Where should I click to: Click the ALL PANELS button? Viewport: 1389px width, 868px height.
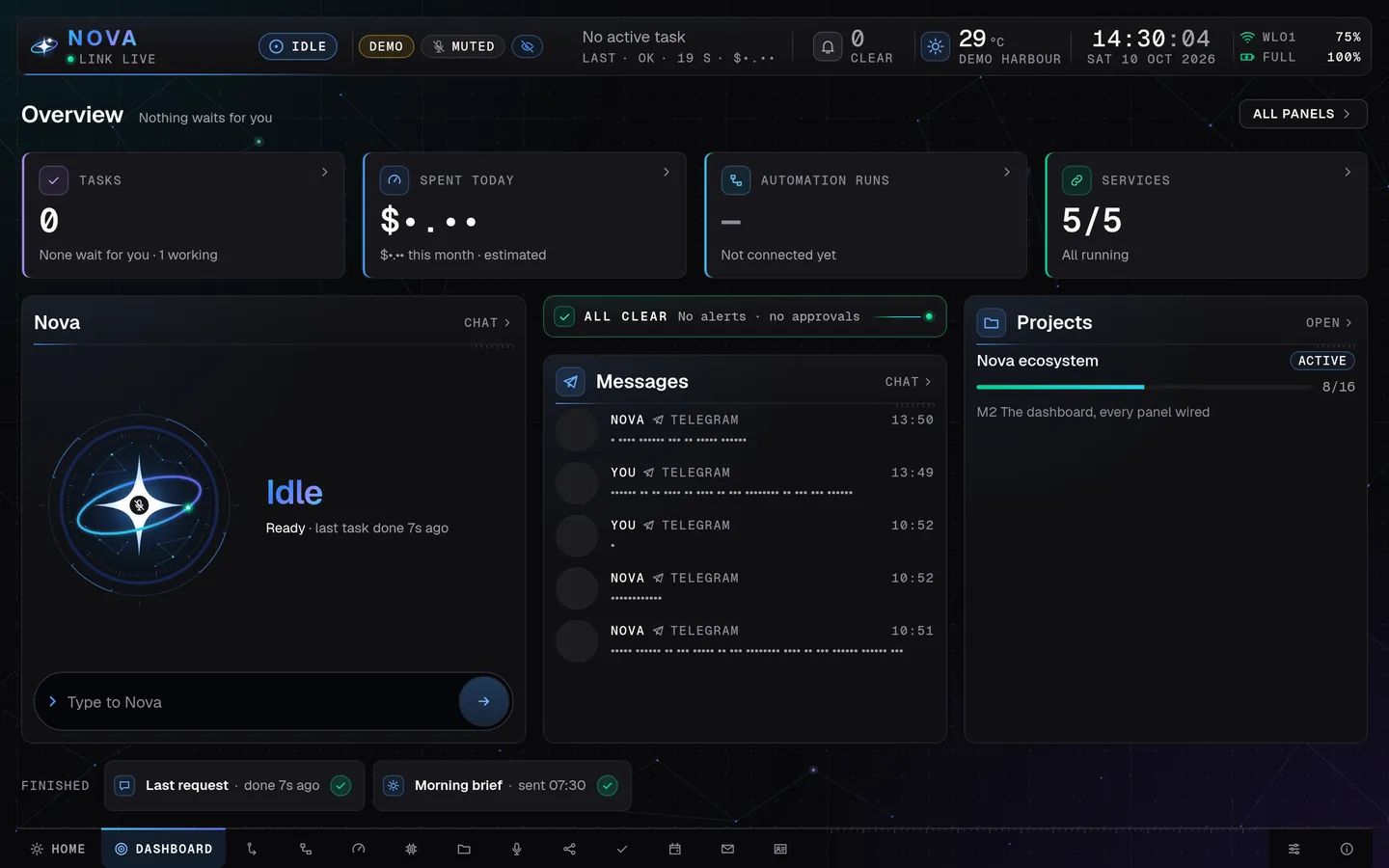(x=1303, y=114)
